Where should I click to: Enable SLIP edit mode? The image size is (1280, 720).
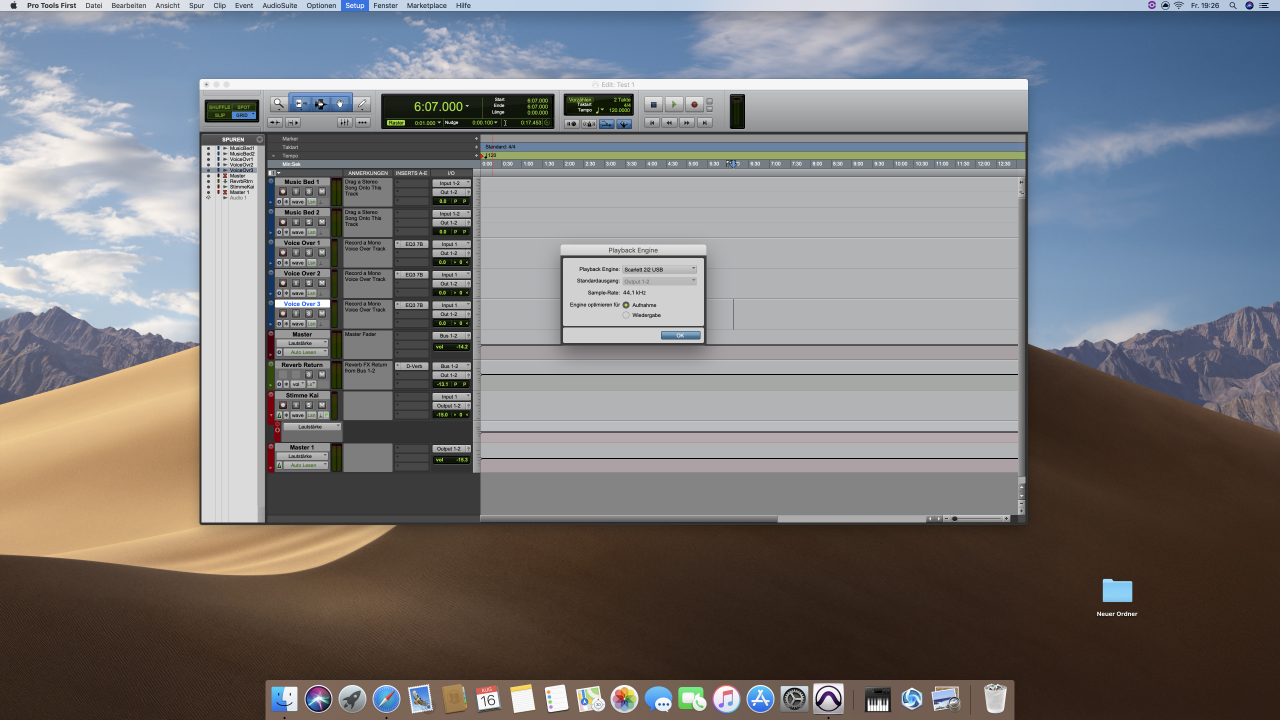(219, 115)
